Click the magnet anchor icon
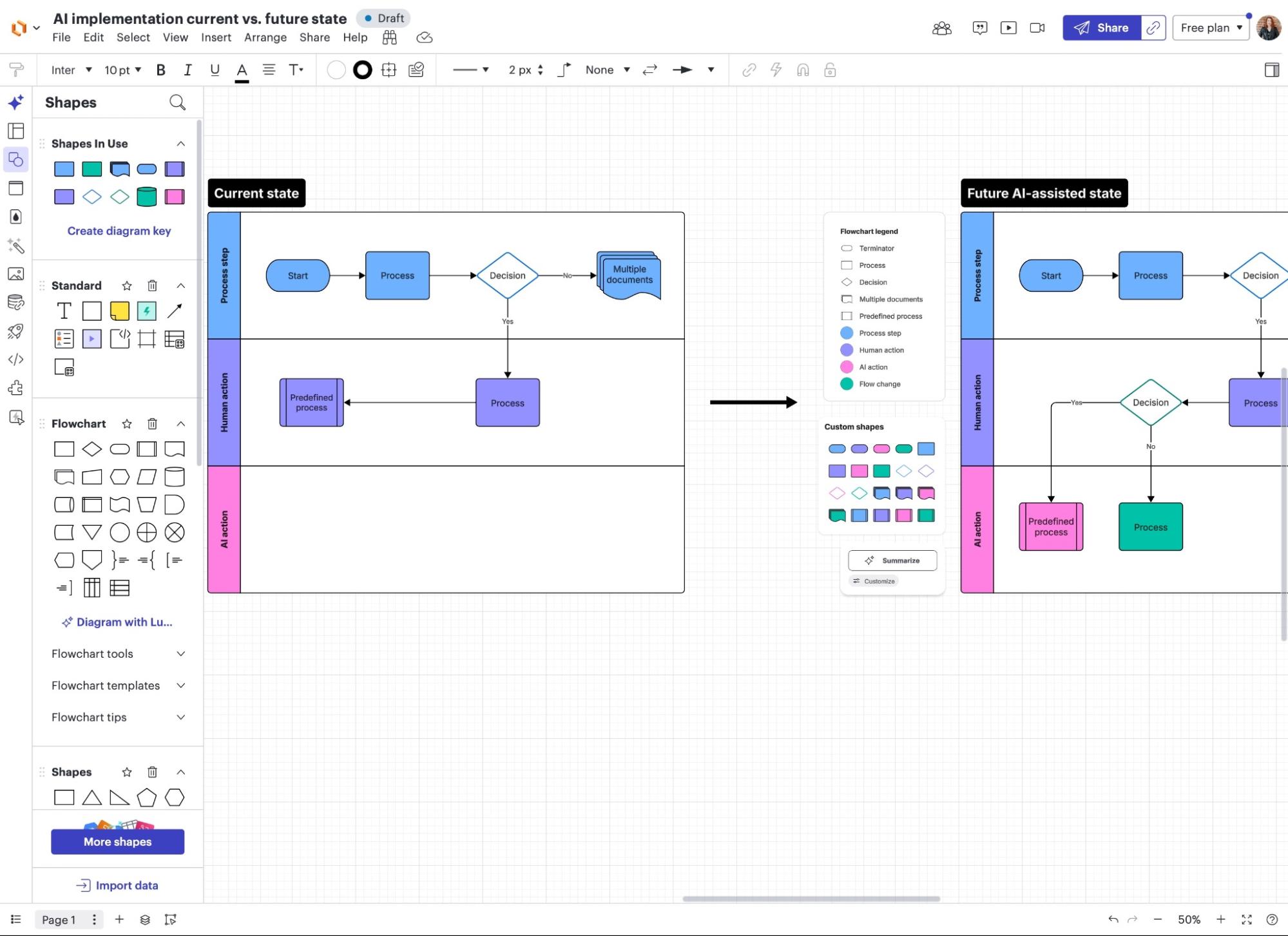The image size is (1288, 936). (x=803, y=70)
